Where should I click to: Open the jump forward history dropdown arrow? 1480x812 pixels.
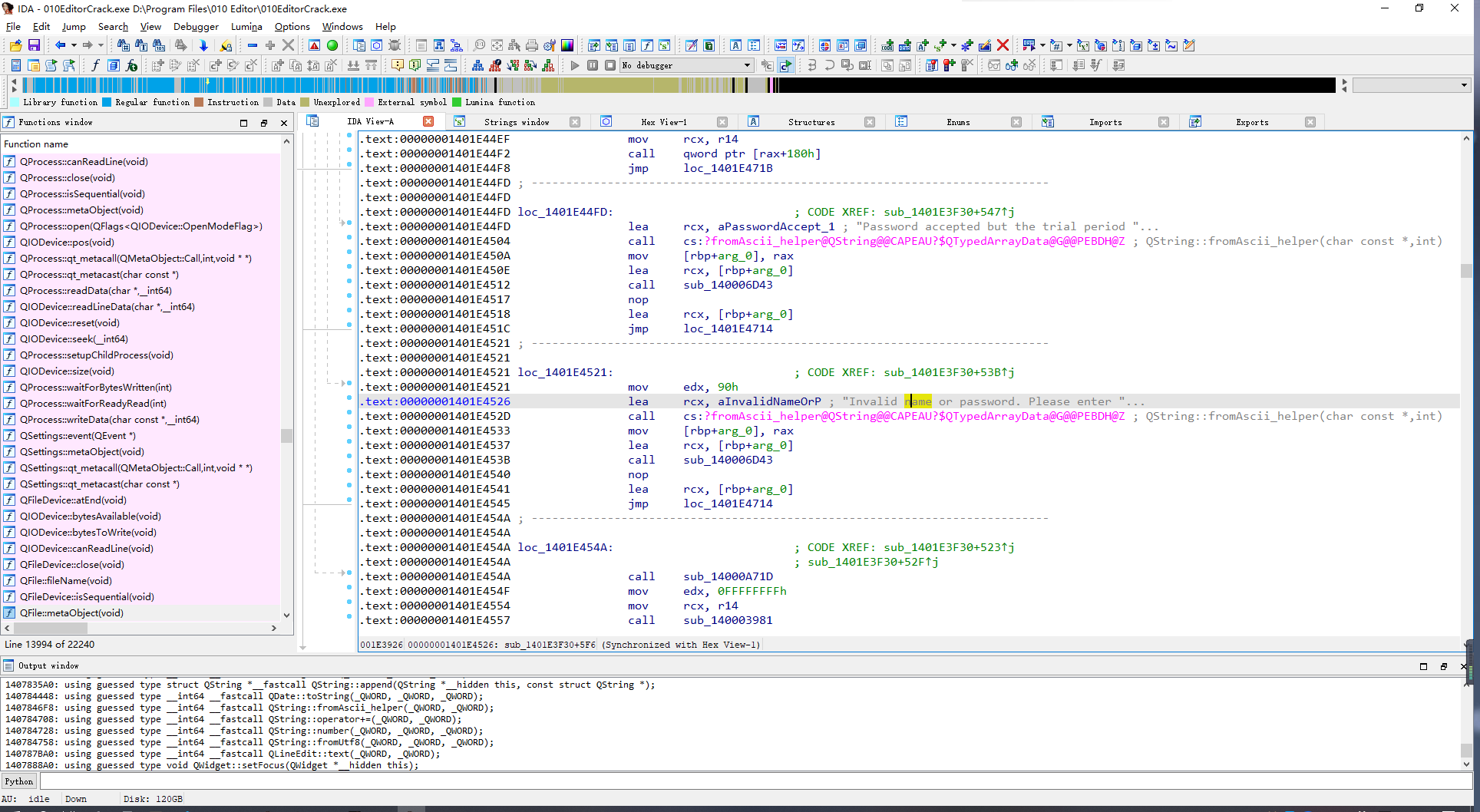[x=101, y=45]
